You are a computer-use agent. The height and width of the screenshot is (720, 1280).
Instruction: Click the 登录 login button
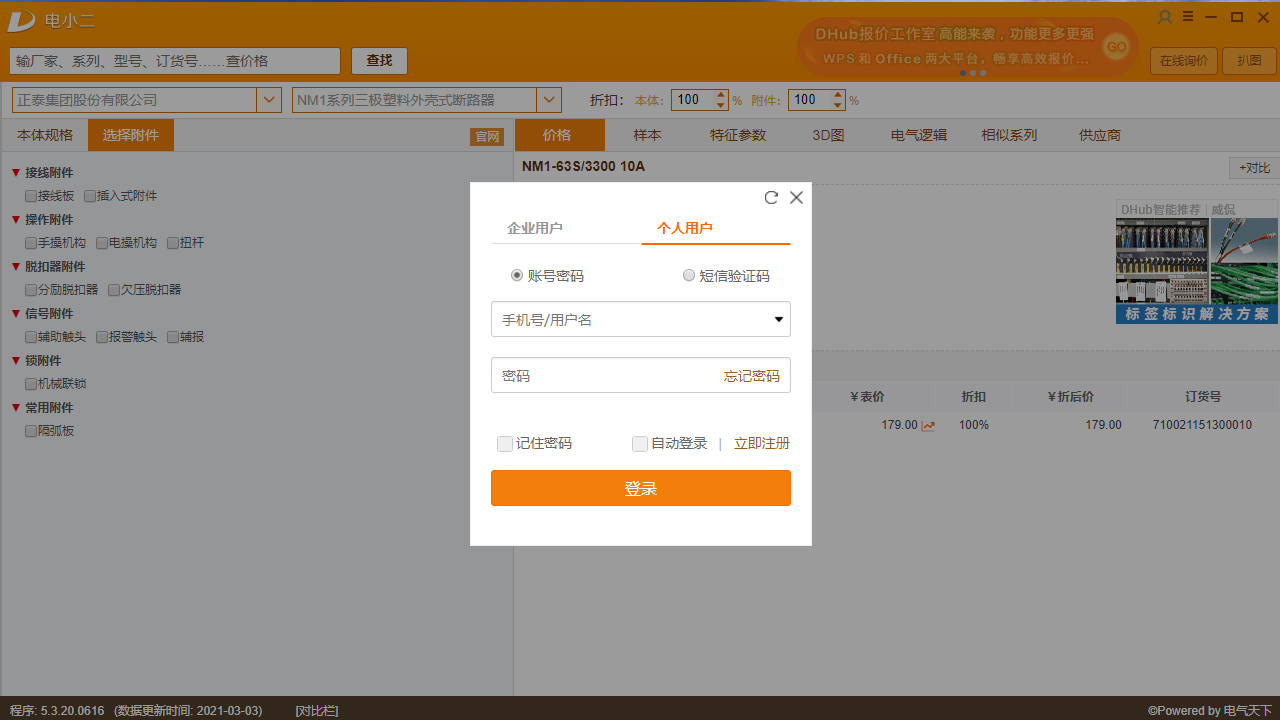coord(640,488)
